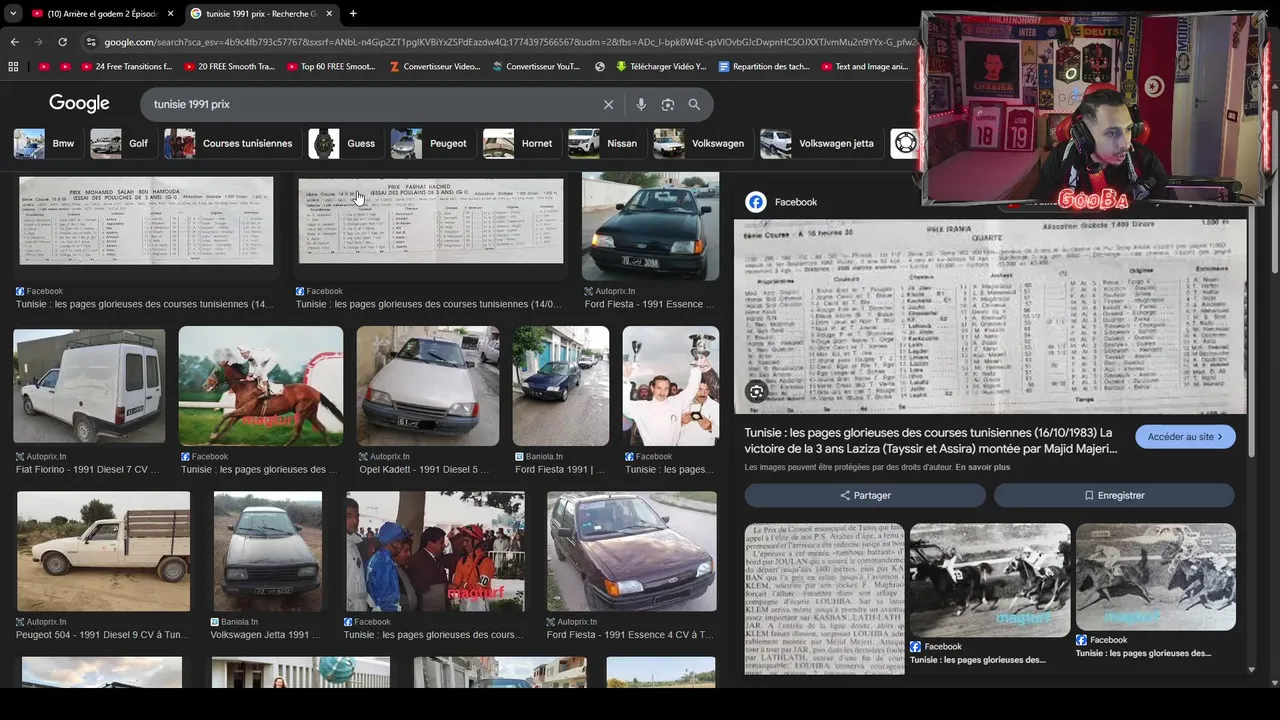1280x720 pixels.
Task: Open the first YouTube bookmark icon
Action: coord(43,67)
